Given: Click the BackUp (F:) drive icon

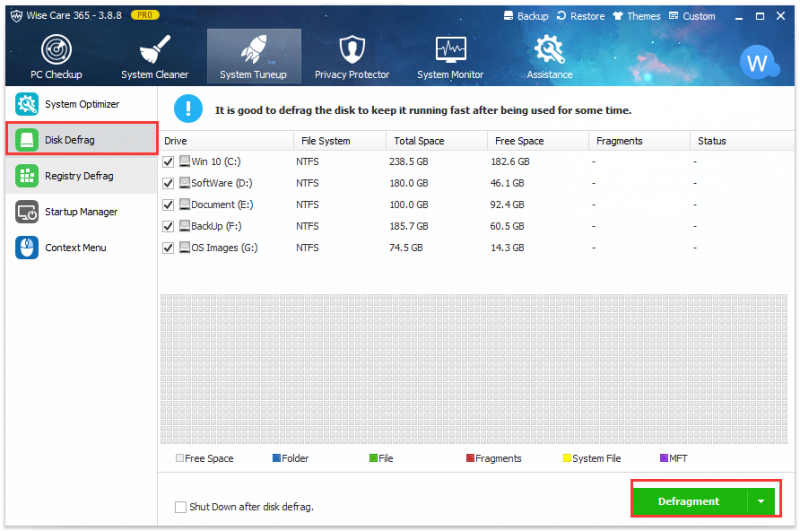Looking at the screenshot, I should click(184, 226).
